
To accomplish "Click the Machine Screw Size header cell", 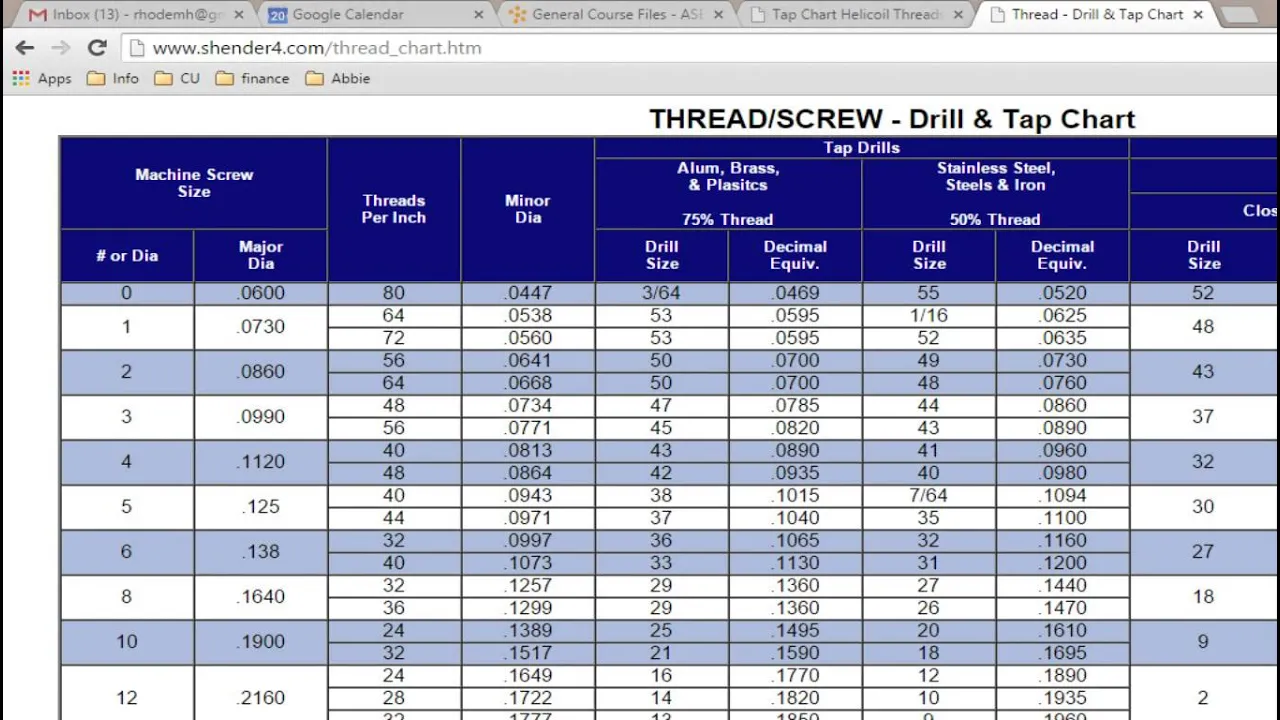I will [x=194, y=183].
